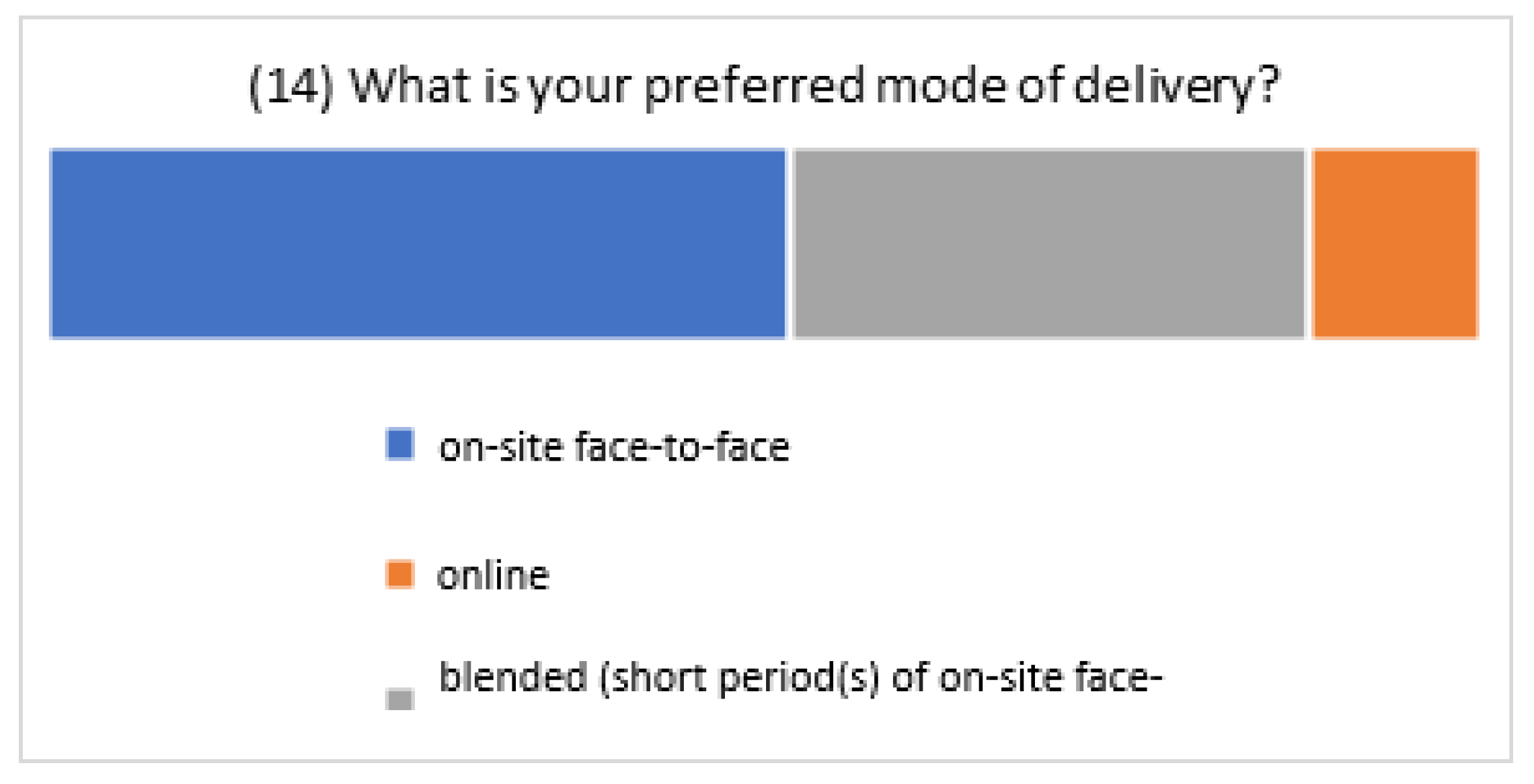Image resolution: width=1534 pixels, height=784 pixels.
Task: Click the word "preferred" in the chart title
Action: click(x=754, y=87)
